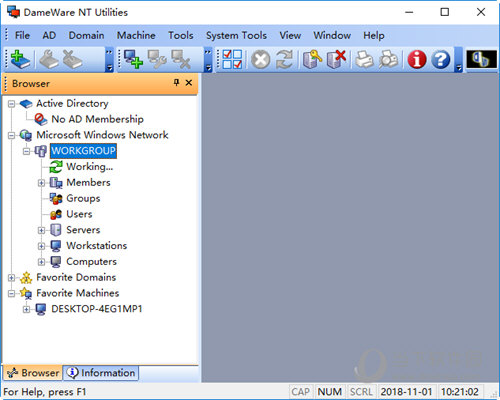
Task: Pin the Browser panel
Action: click(176, 83)
